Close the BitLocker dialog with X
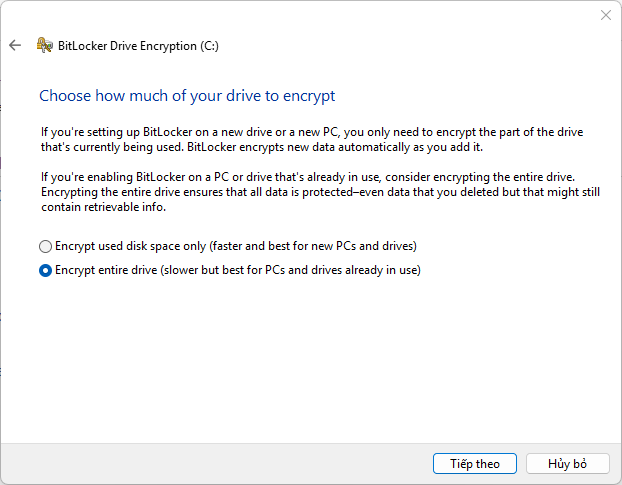Image resolution: width=622 pixels, height=485 pixels. pyautogui.click(x=605, y=15)
